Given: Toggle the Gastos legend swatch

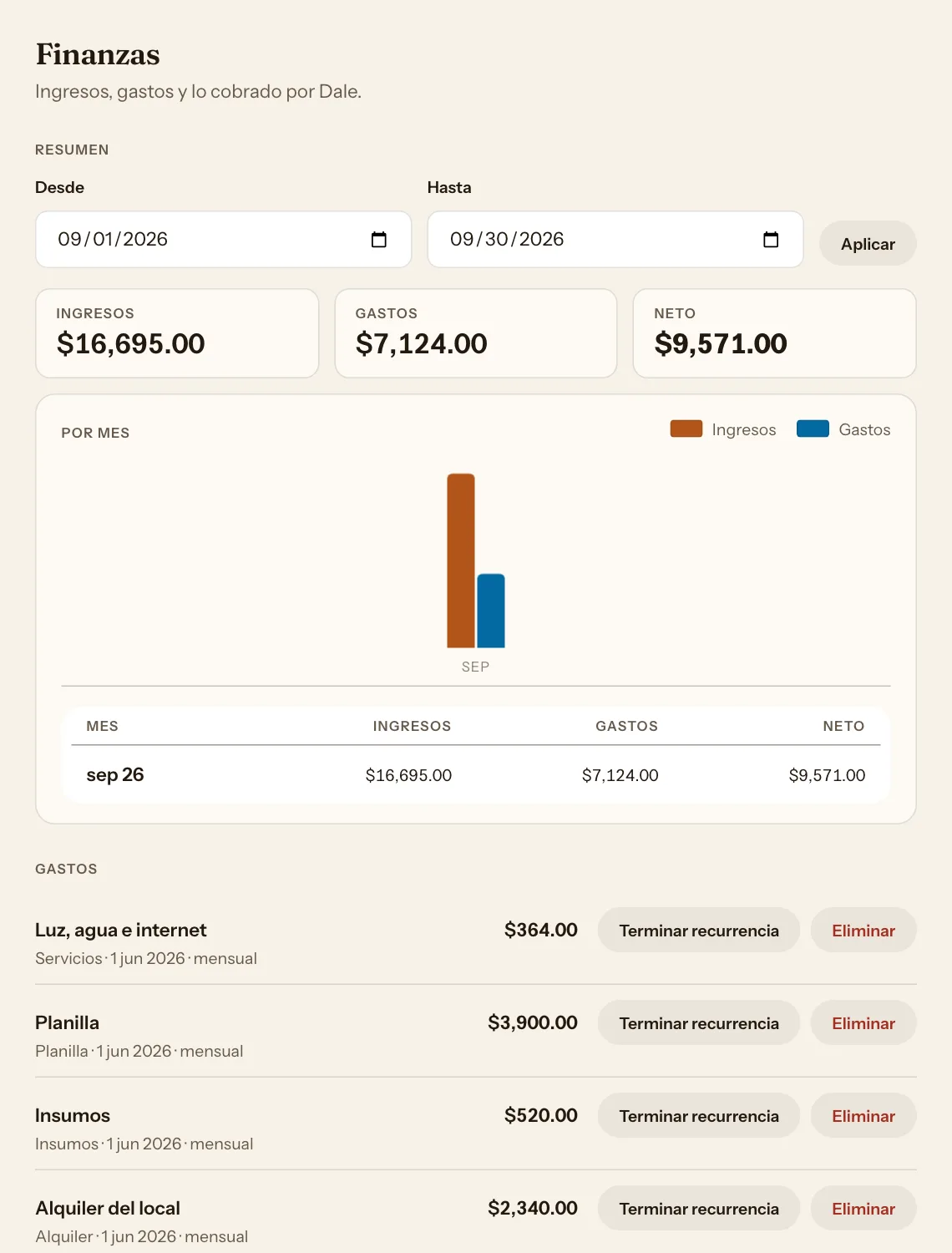Looking at the screenshot, I should (813, 429).
